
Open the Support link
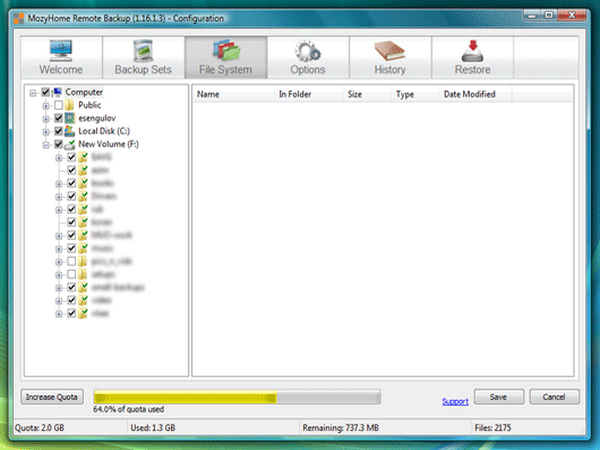click(455, 402)
